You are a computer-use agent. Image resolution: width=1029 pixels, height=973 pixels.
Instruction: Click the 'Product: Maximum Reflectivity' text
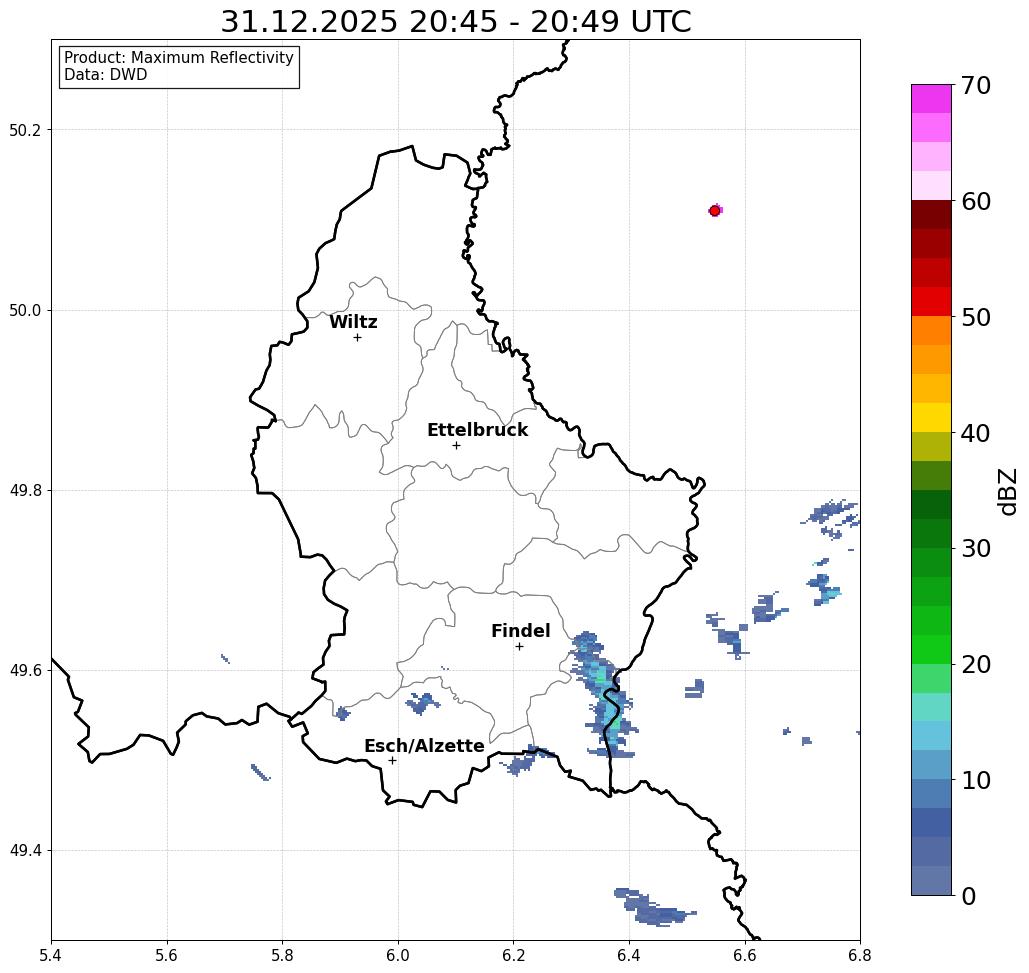tap(178, 58)
